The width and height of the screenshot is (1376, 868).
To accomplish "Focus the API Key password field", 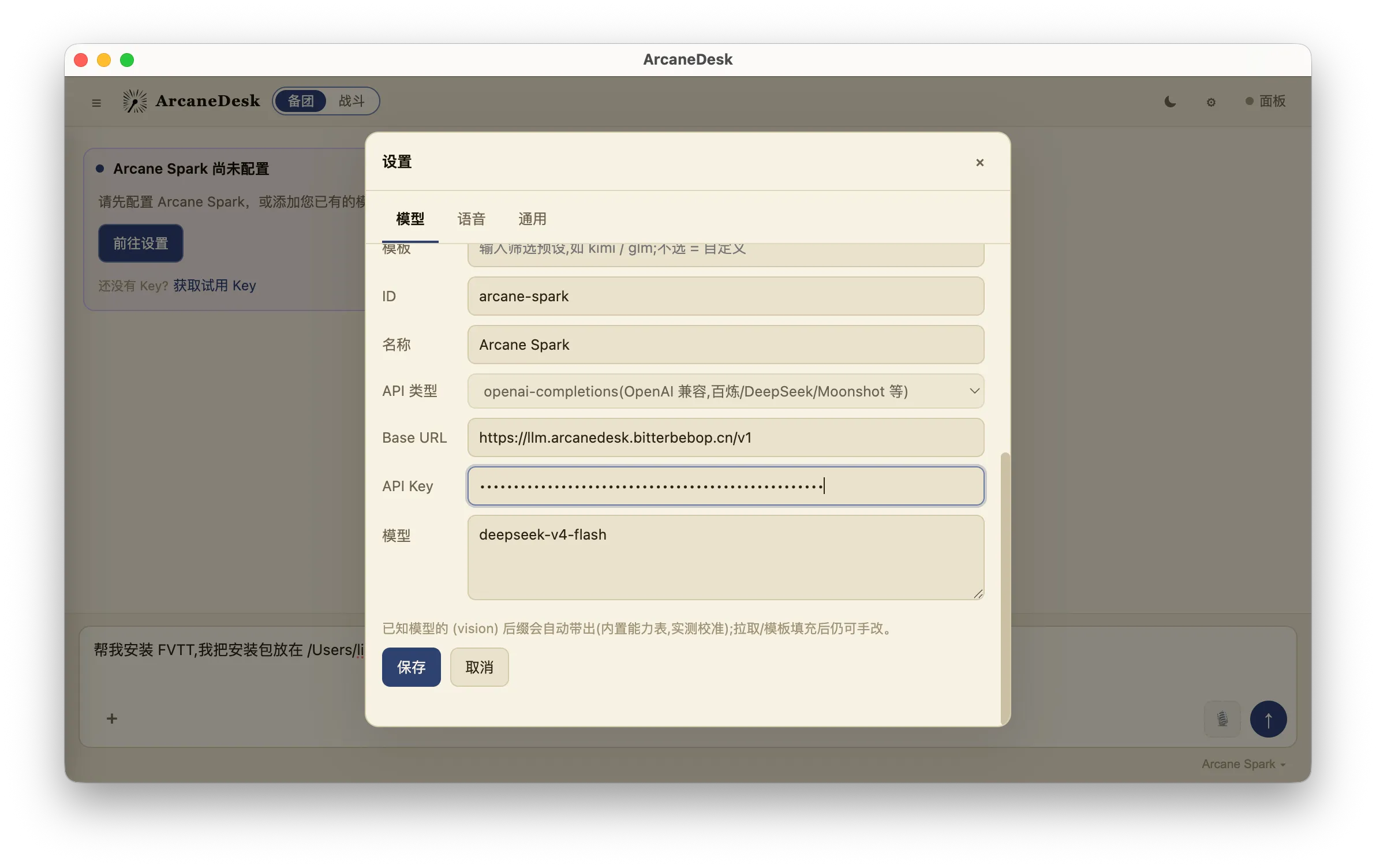I will coord(726,486).
